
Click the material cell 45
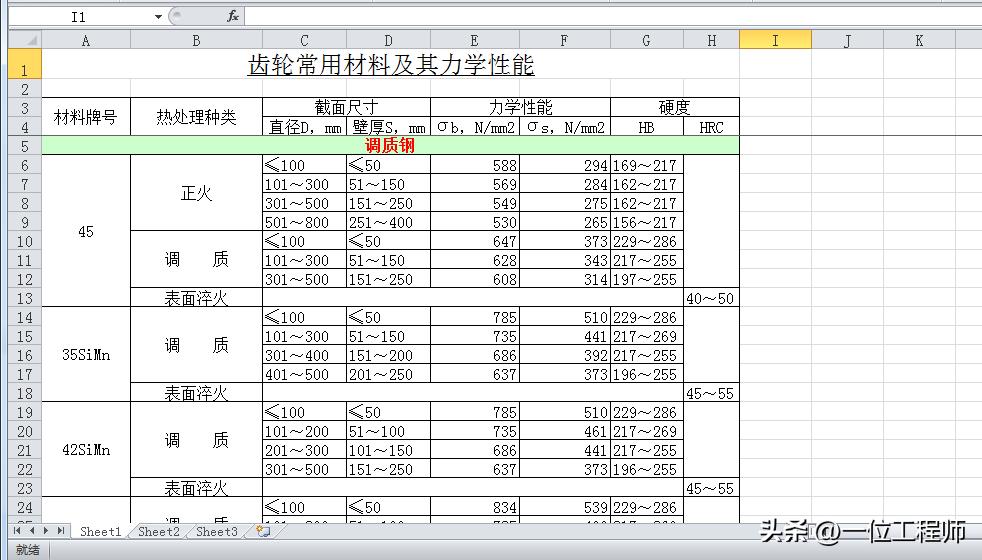click(x=86, y=231)
